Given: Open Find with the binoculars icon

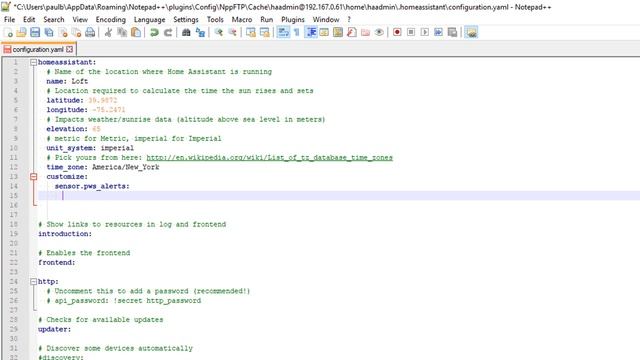Looking at the screenshot, I should click(x=186, y=32).
